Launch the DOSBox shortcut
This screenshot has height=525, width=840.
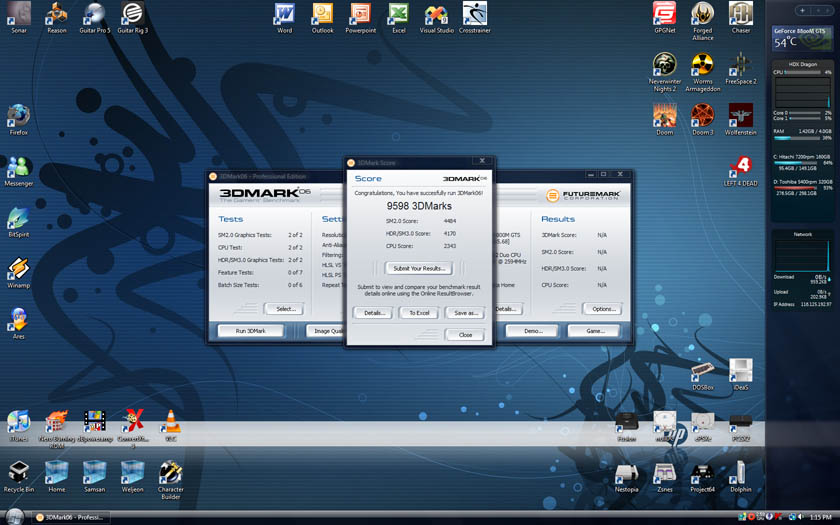(703, 374)
